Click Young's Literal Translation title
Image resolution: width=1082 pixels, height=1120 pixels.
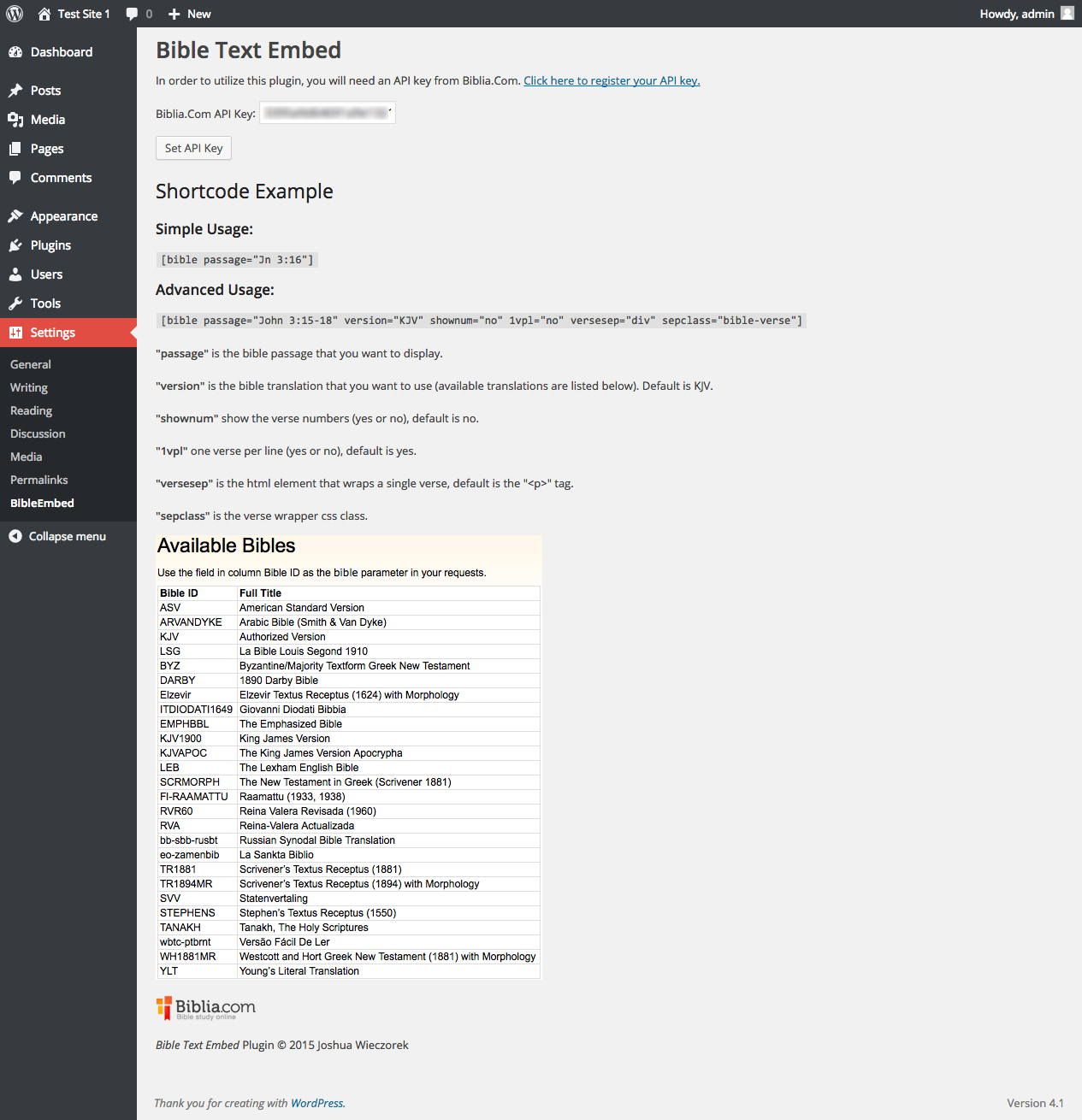(299, 971)
